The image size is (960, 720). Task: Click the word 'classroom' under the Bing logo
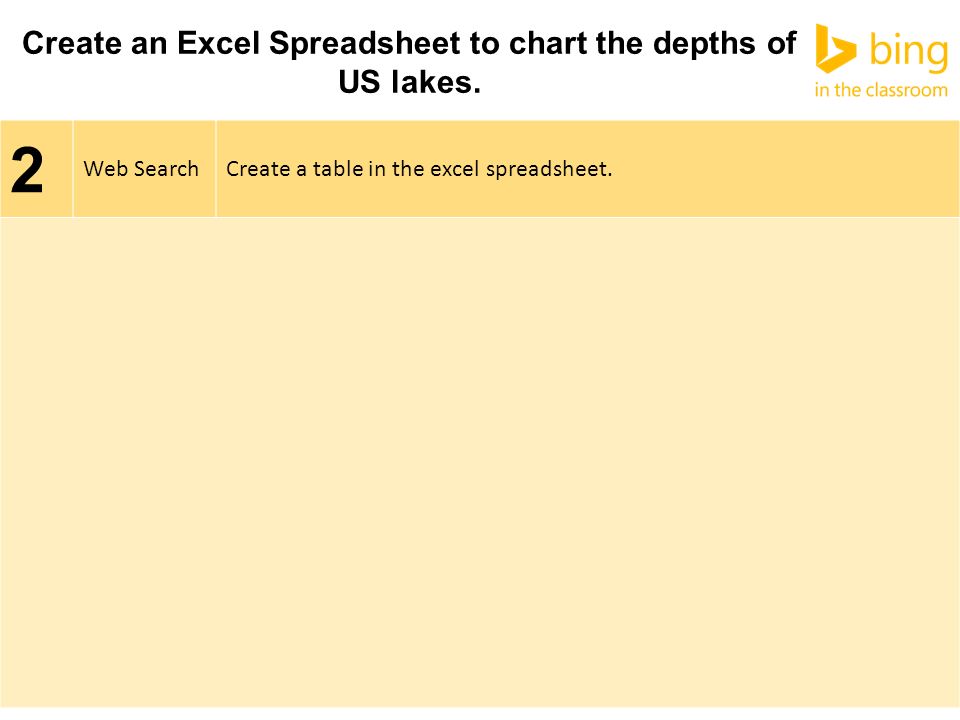point(908,90)
